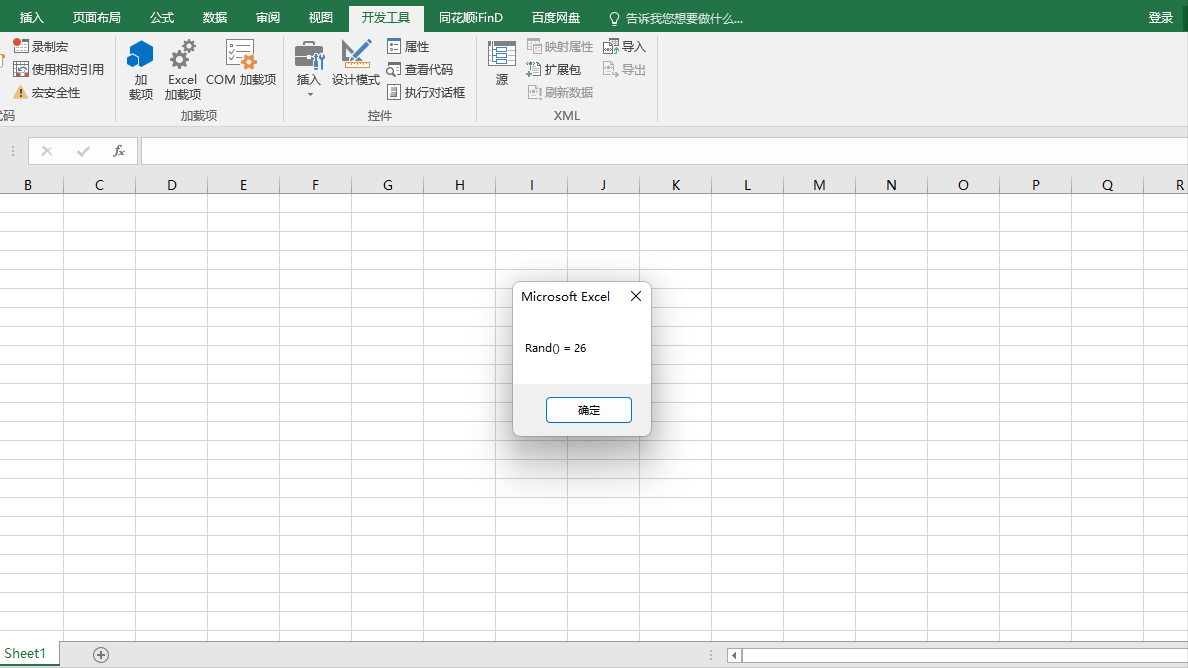The width and height of the screenshot is (1188, 668).
Task: Click XML Export (导出)
Action: tap(624, 69)
